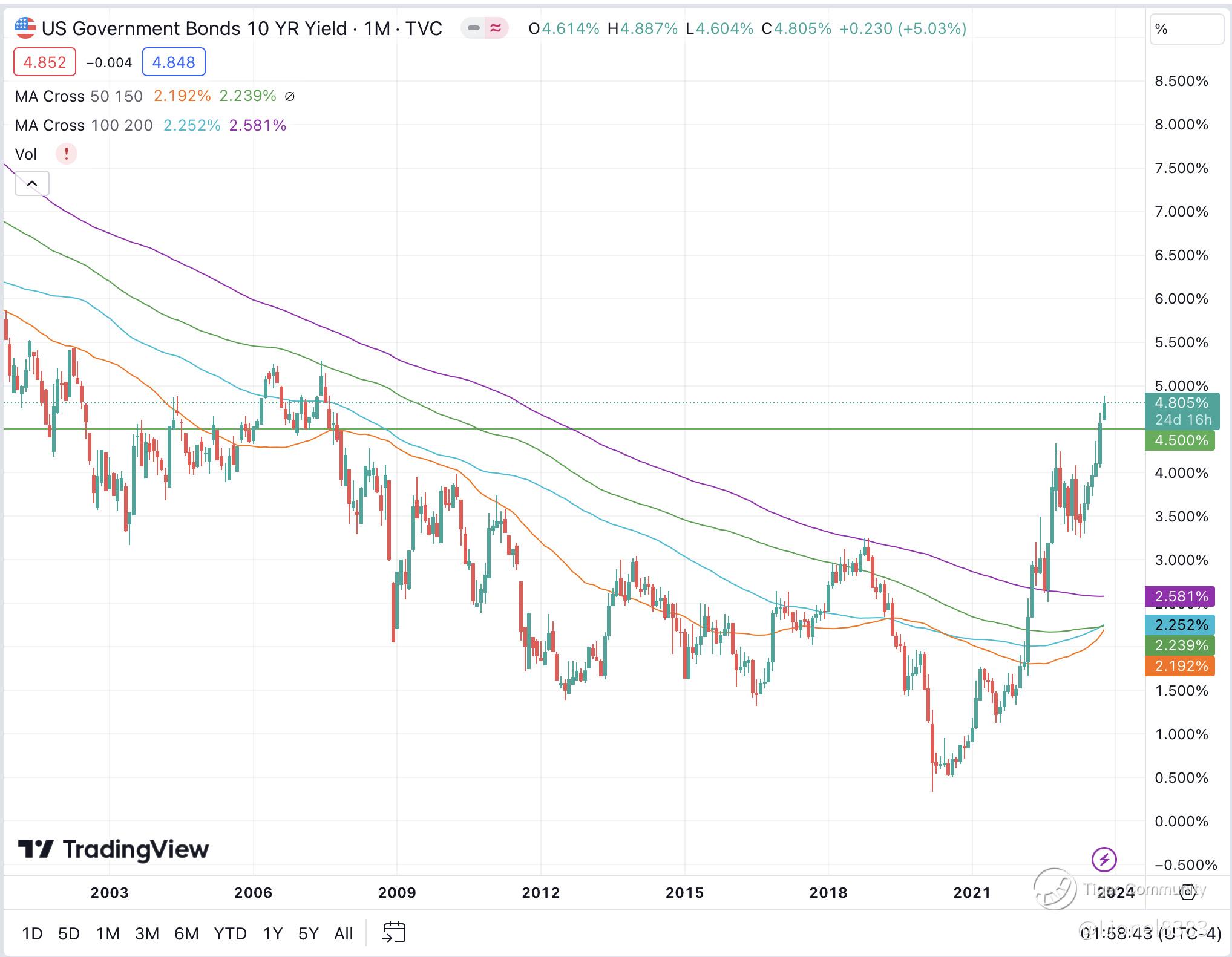Open the % price scale dropdown

click(1186, 29)
